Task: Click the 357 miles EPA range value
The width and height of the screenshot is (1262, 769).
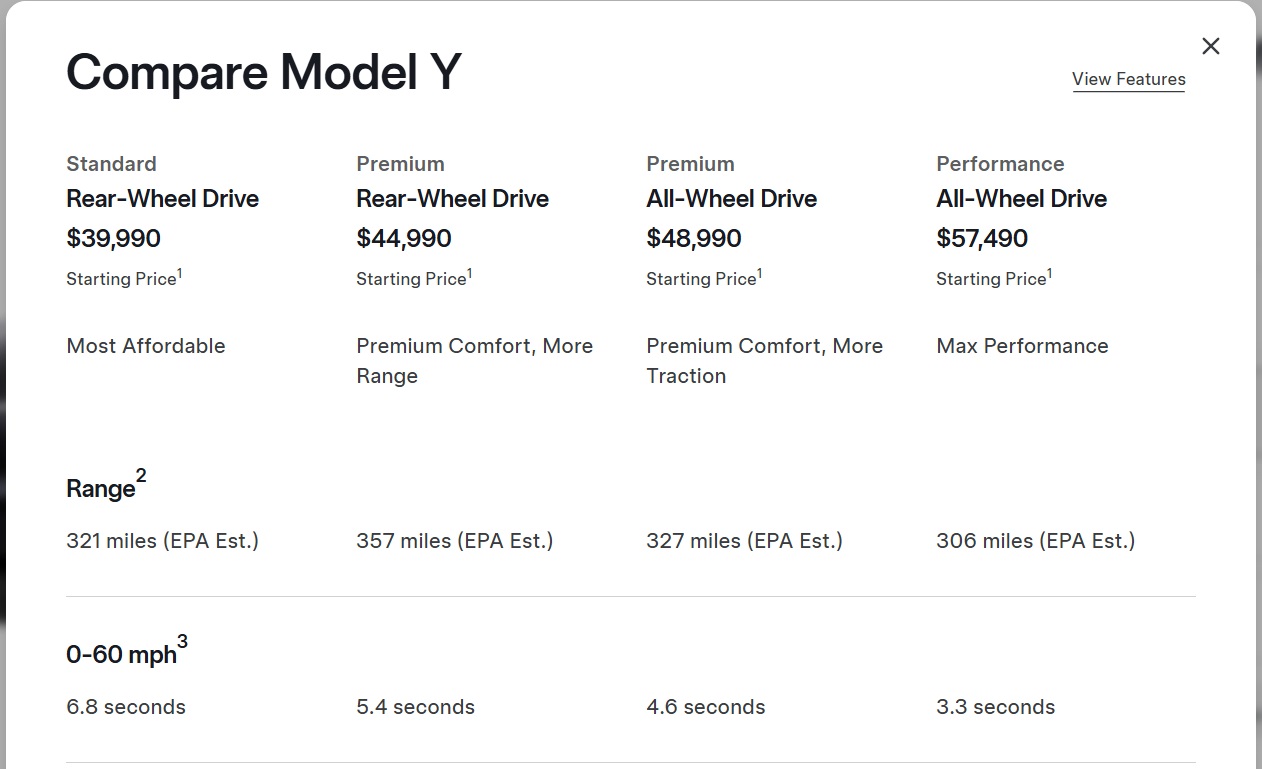Action: (454, 541)
